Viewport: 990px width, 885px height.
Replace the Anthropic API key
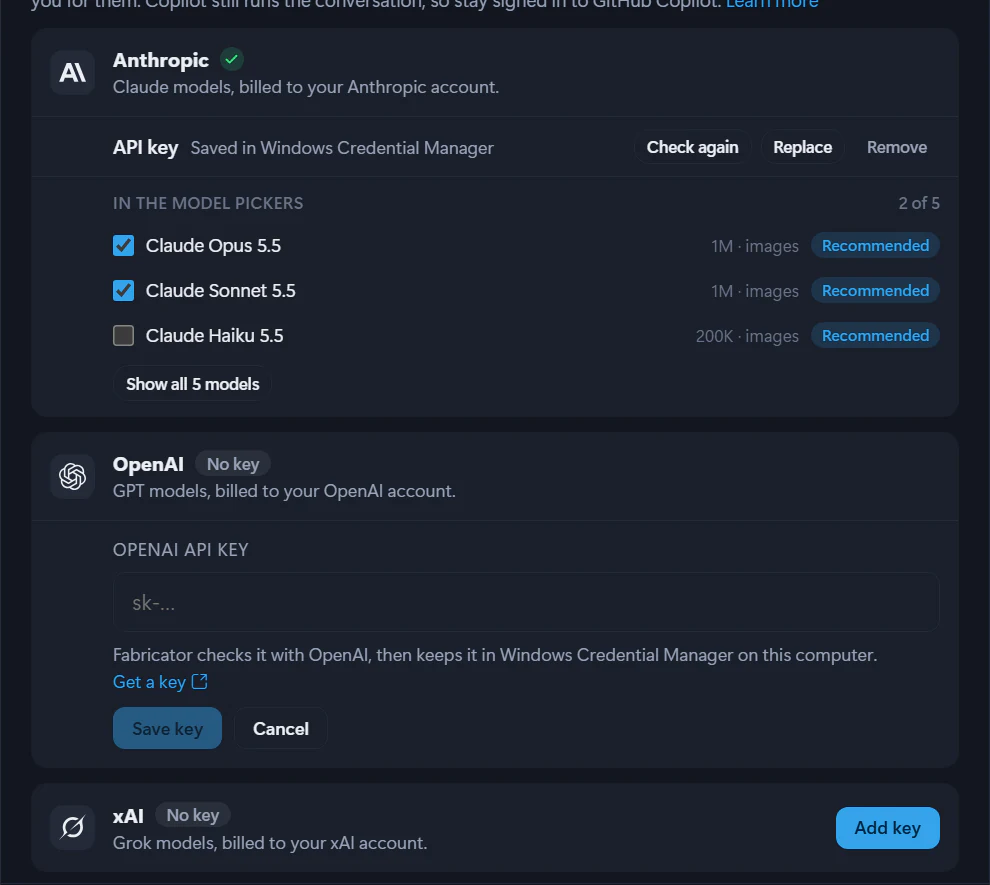(802, 147)
